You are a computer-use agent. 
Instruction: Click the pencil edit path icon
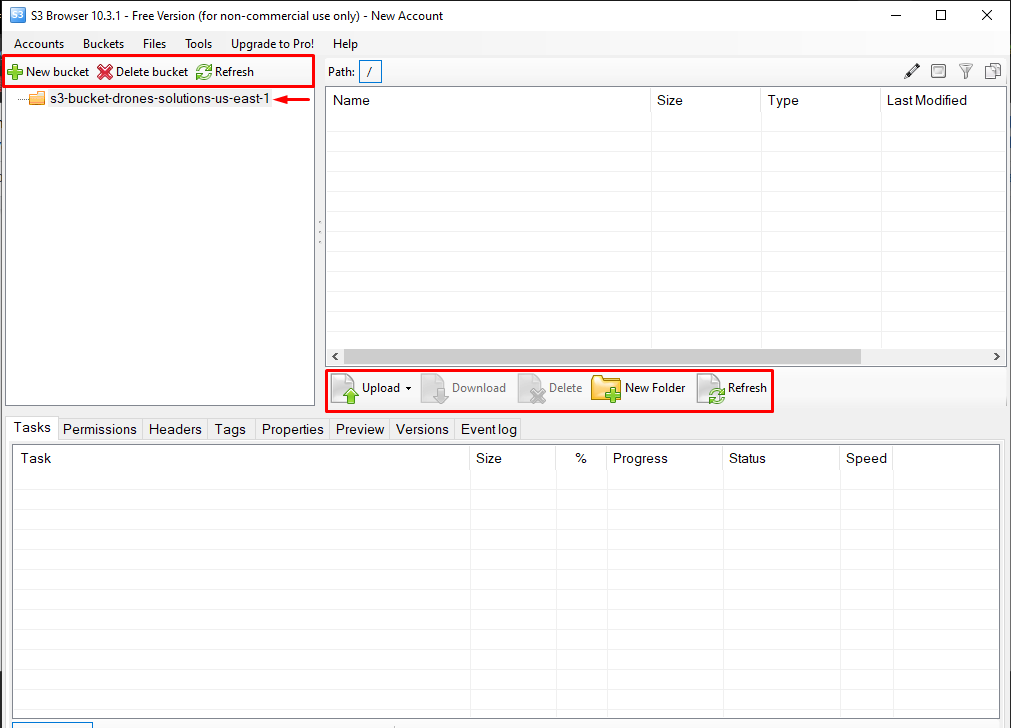coord(911,71)
